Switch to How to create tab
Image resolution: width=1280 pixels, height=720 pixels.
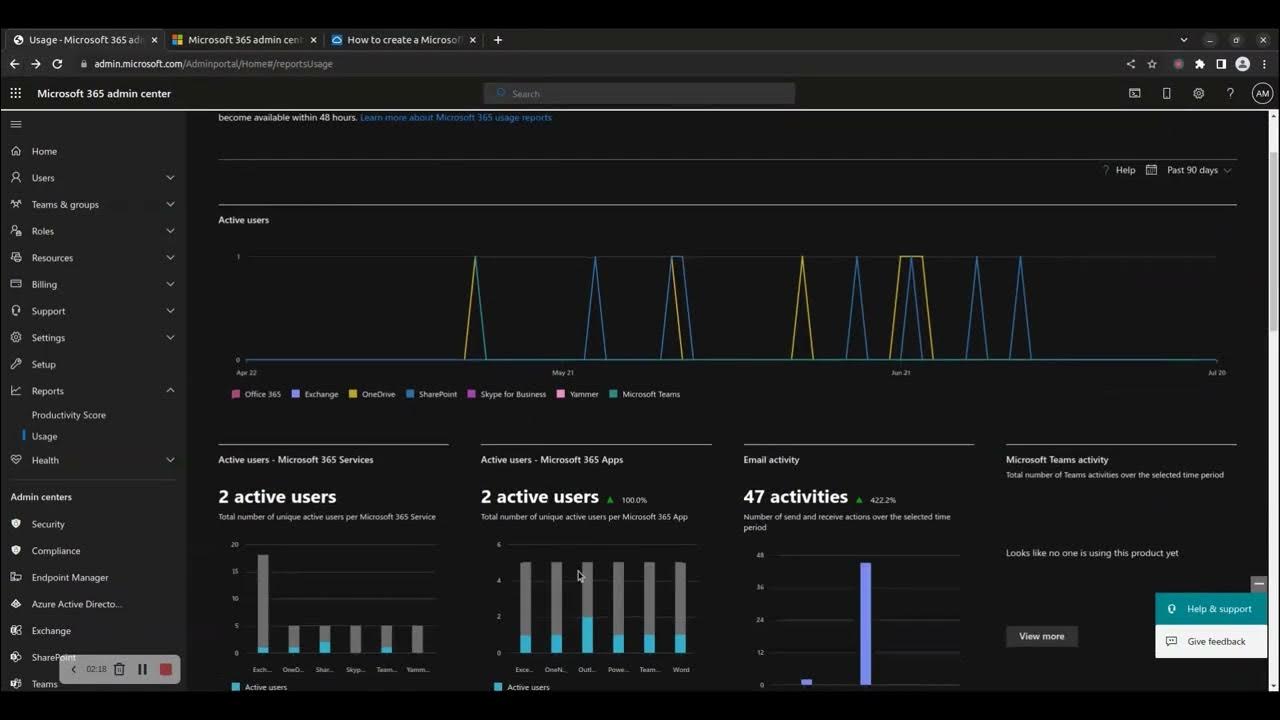403,40
